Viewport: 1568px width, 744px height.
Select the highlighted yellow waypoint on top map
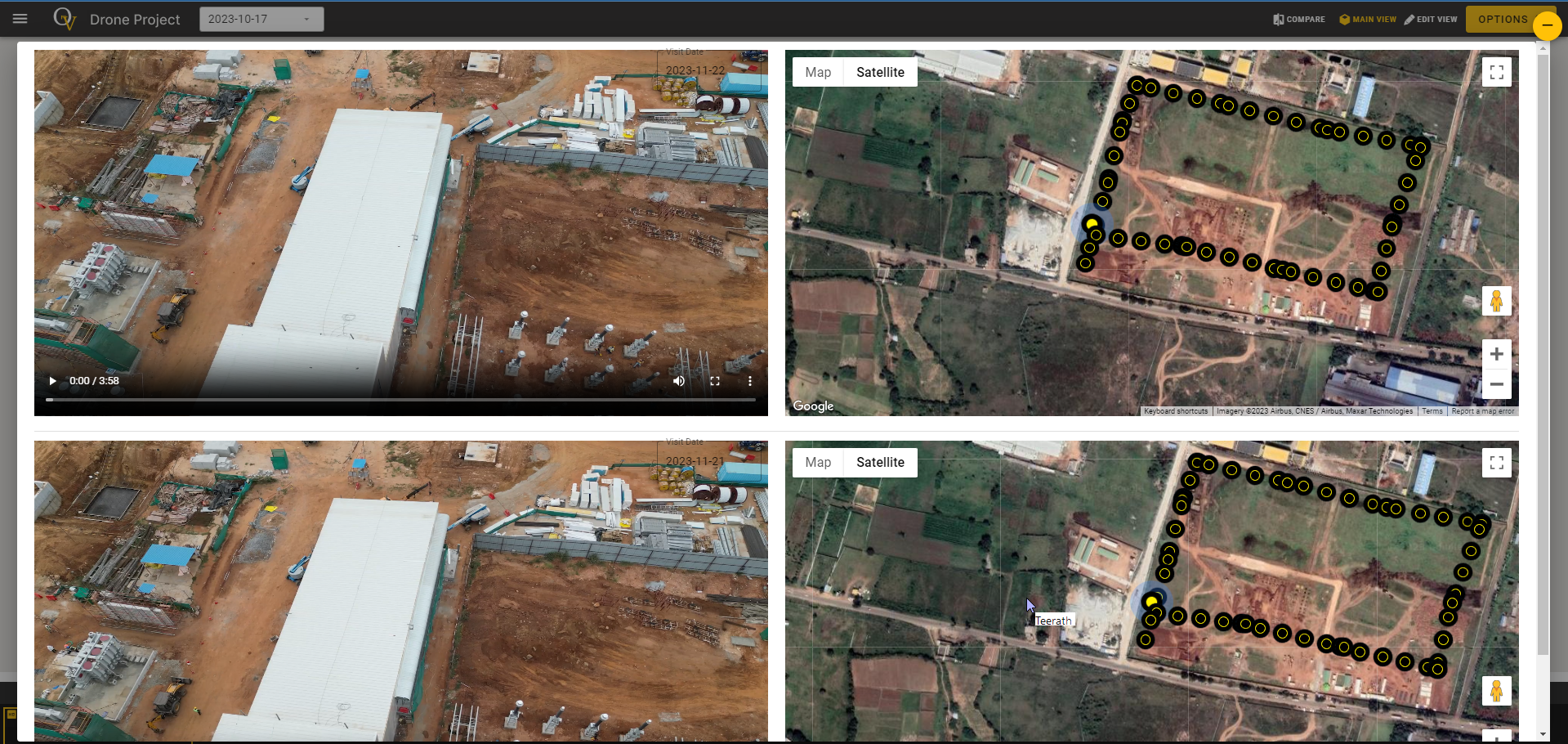click(1092, 224)
